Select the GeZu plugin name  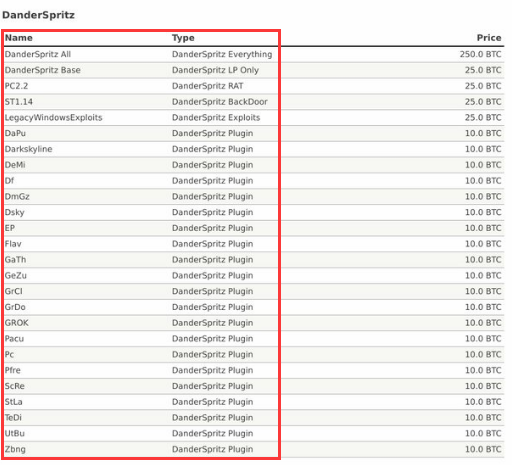coord(16,276)
